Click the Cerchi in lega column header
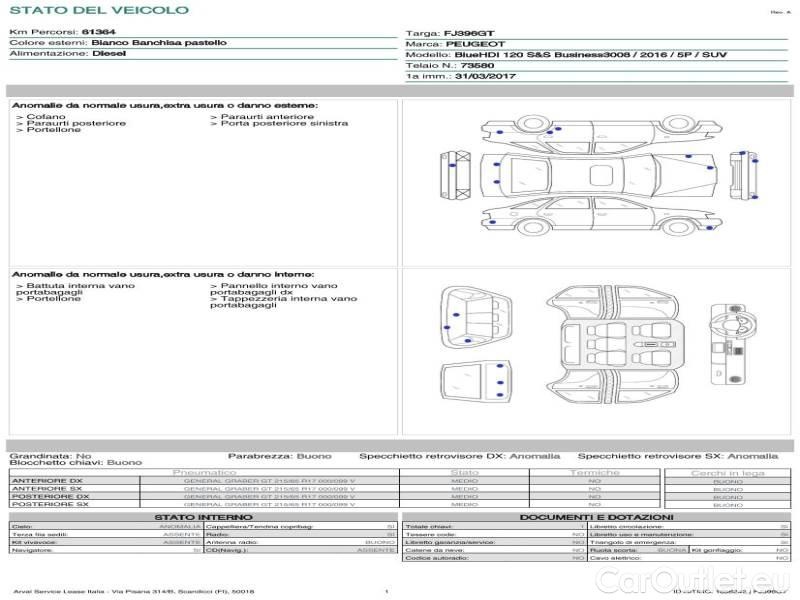 pos(728,473)
